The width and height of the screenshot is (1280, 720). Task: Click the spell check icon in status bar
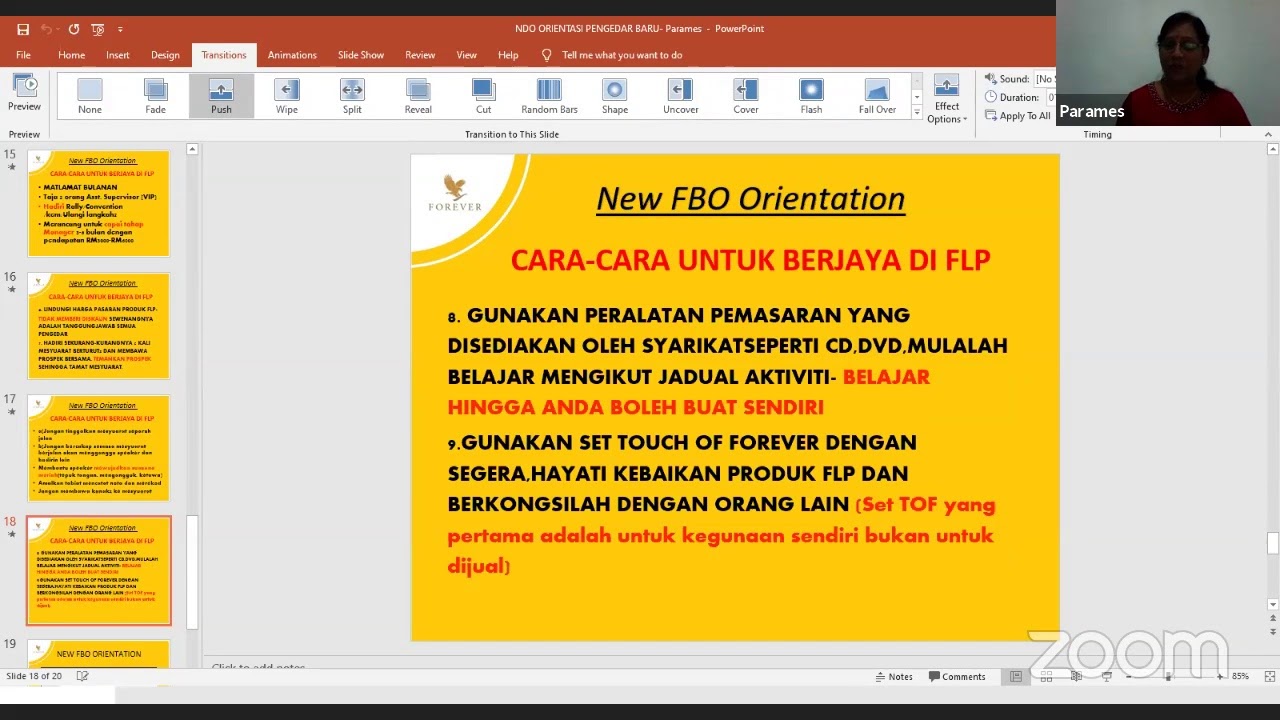[x=83, y=677]
